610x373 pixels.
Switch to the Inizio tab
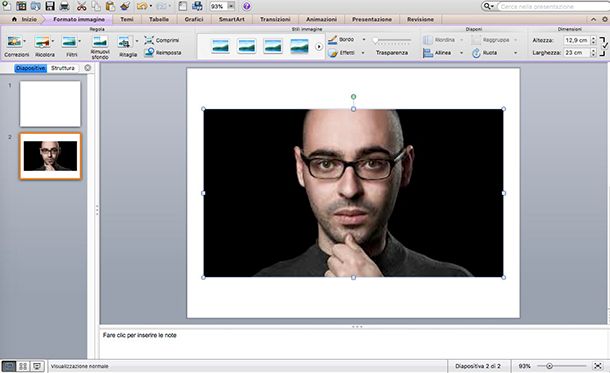(25, 19)
